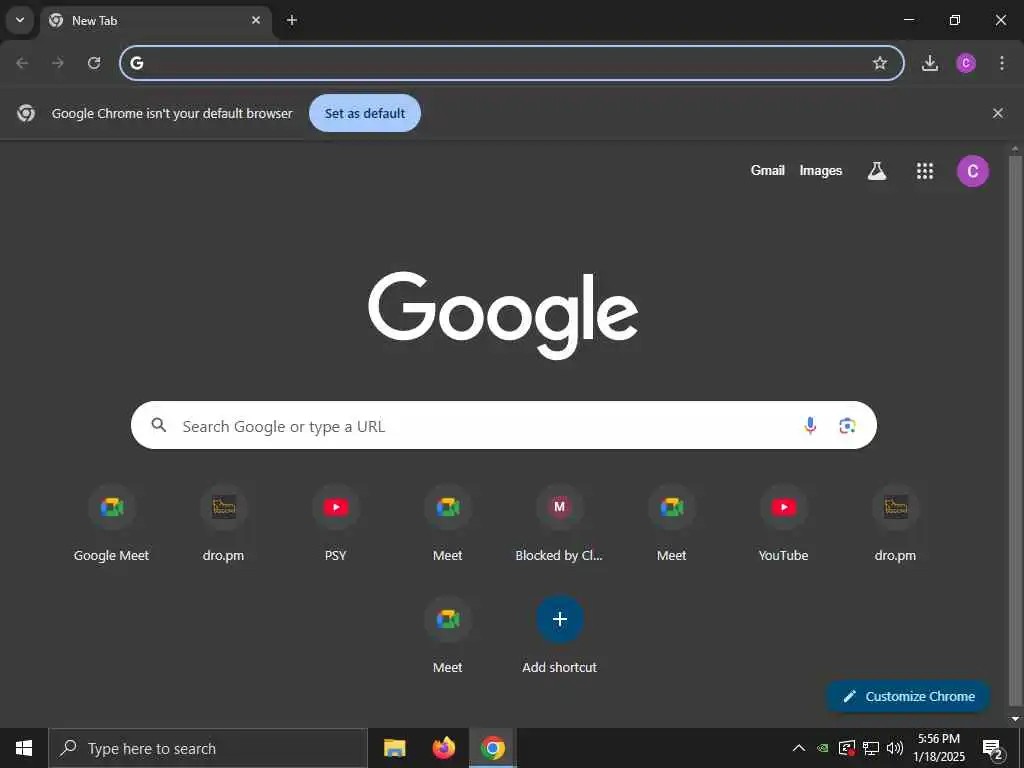Click the Add shortcut button
Screen dimensions: 1024x768
(559, 636)
